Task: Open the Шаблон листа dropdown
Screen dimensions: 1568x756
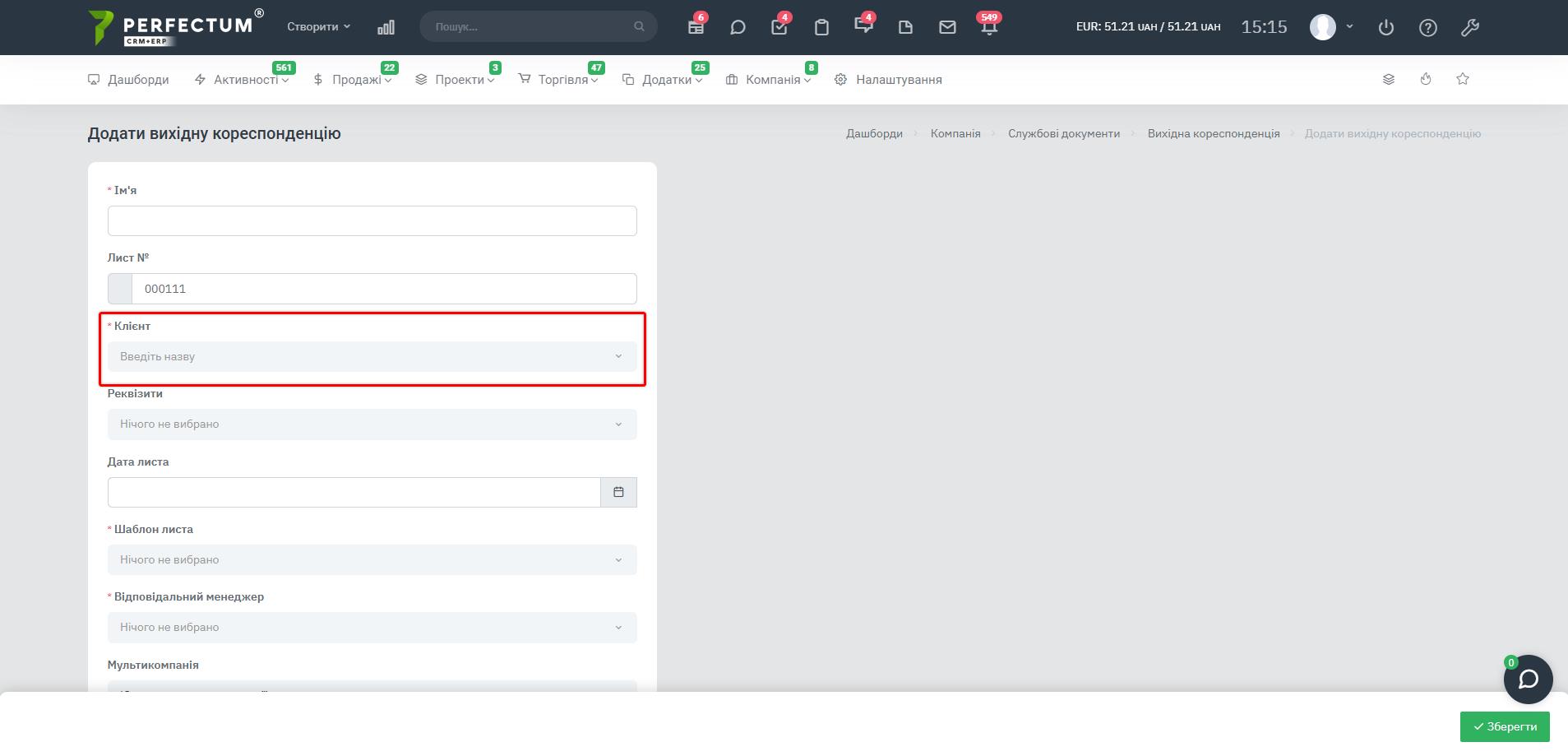Action: coord(372,560)
